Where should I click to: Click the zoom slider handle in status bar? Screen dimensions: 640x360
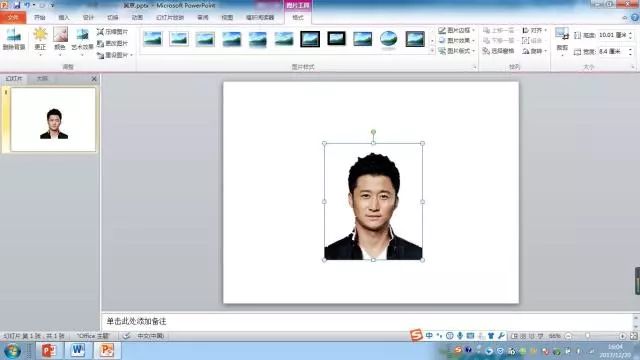588,336
